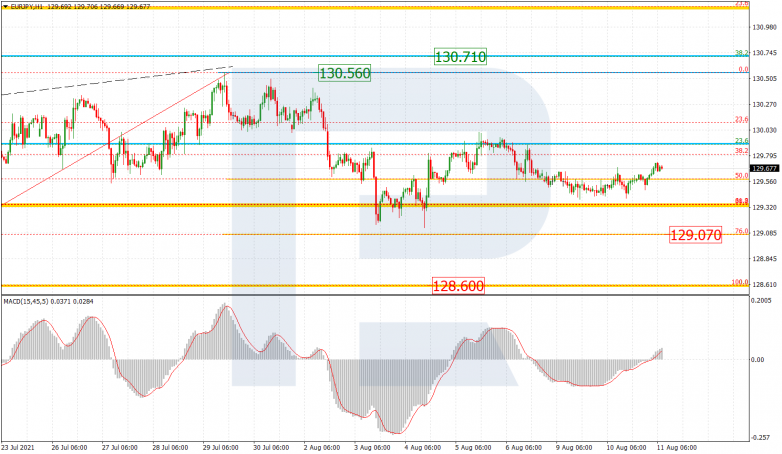The width and height of the screenshot is (782, 454).
Task: Click 128.610 on the price axis
Action: (764, 284)
